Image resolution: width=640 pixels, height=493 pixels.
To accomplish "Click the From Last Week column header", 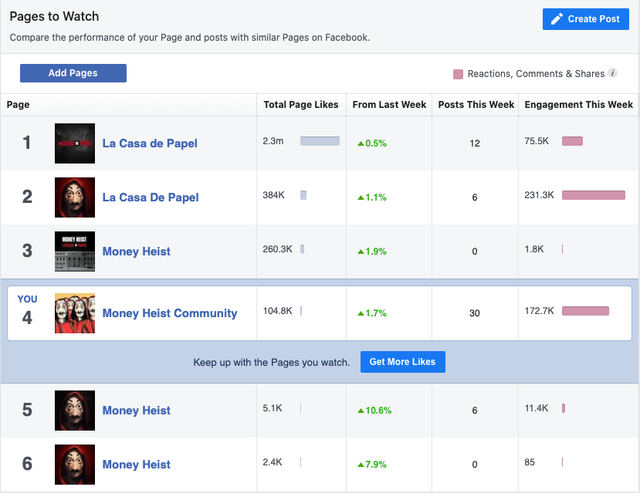I will click(x=389, y=105).
